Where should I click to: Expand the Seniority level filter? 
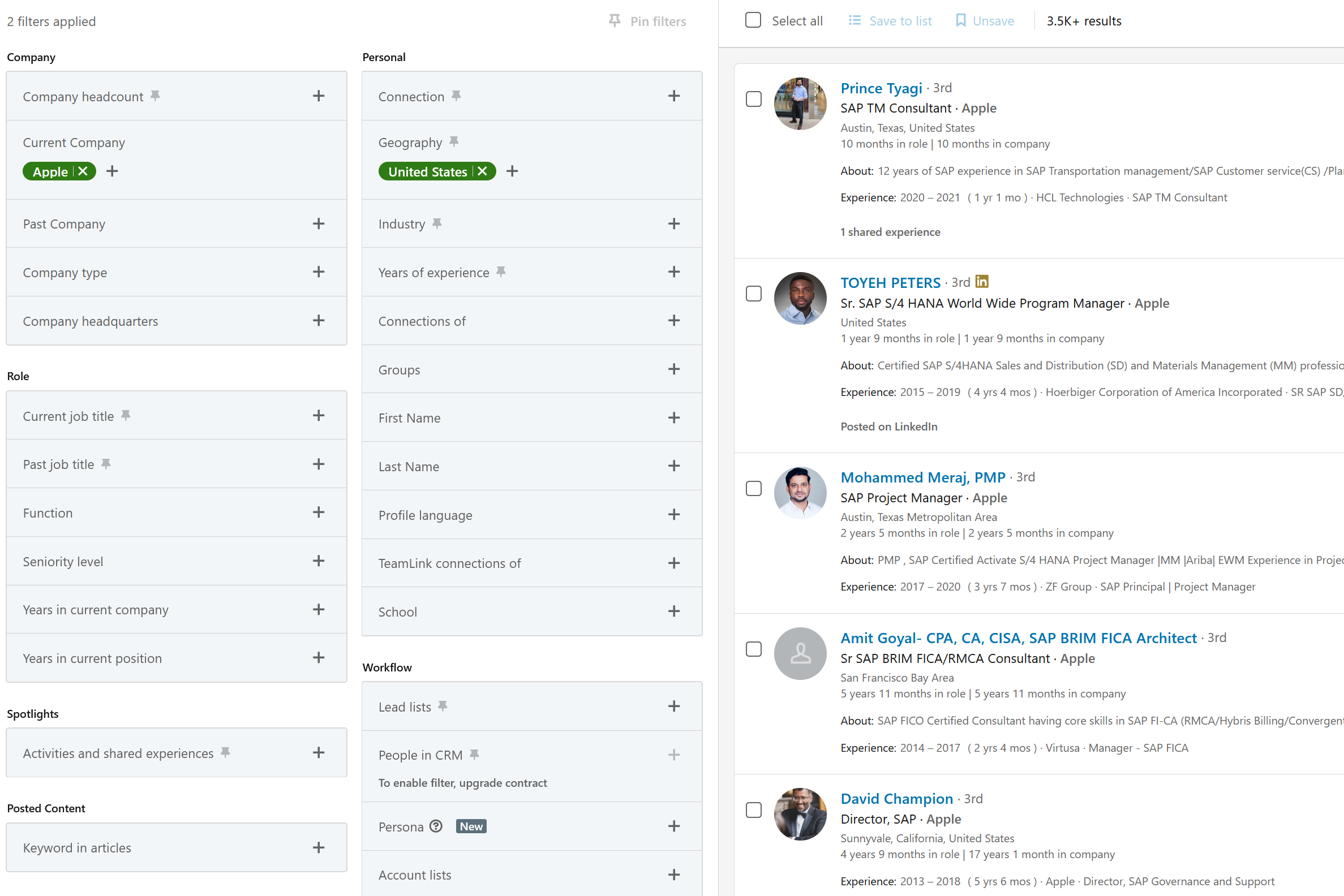(x=319, y=561)
